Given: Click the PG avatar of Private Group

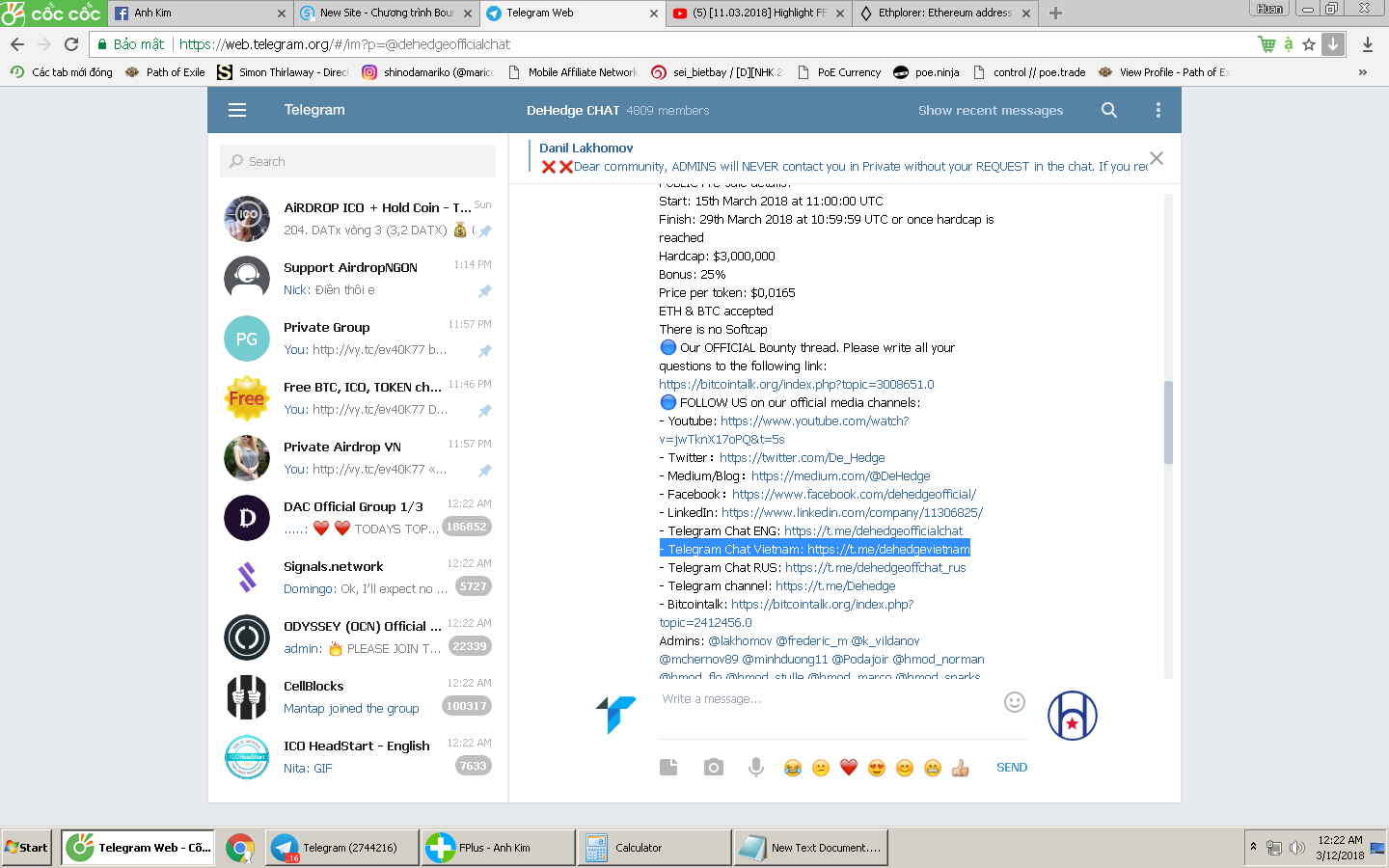Looking at the screenshot, I should click(247, 339).
